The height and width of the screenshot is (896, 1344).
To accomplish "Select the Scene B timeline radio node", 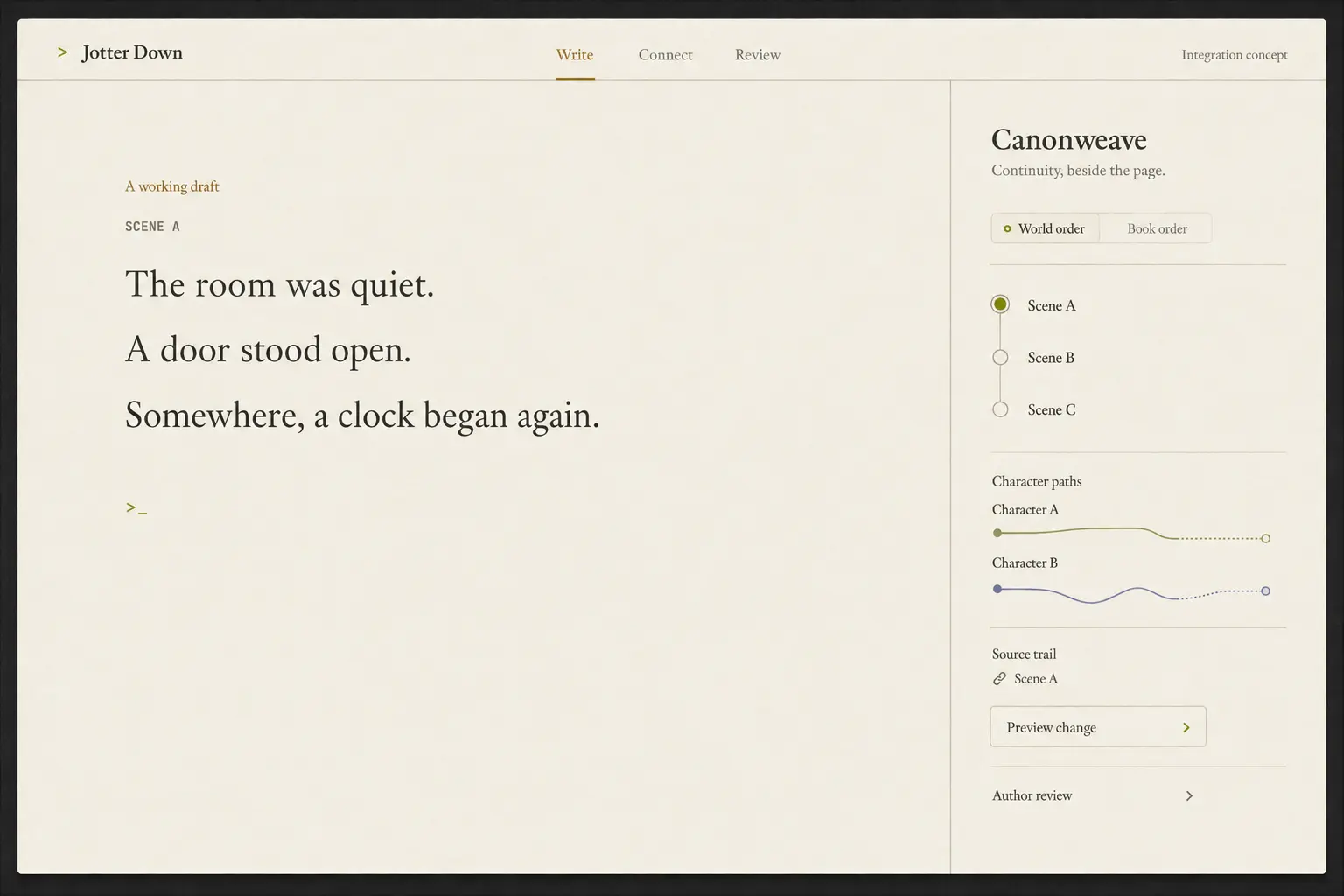I will (x=1000, y=357).
